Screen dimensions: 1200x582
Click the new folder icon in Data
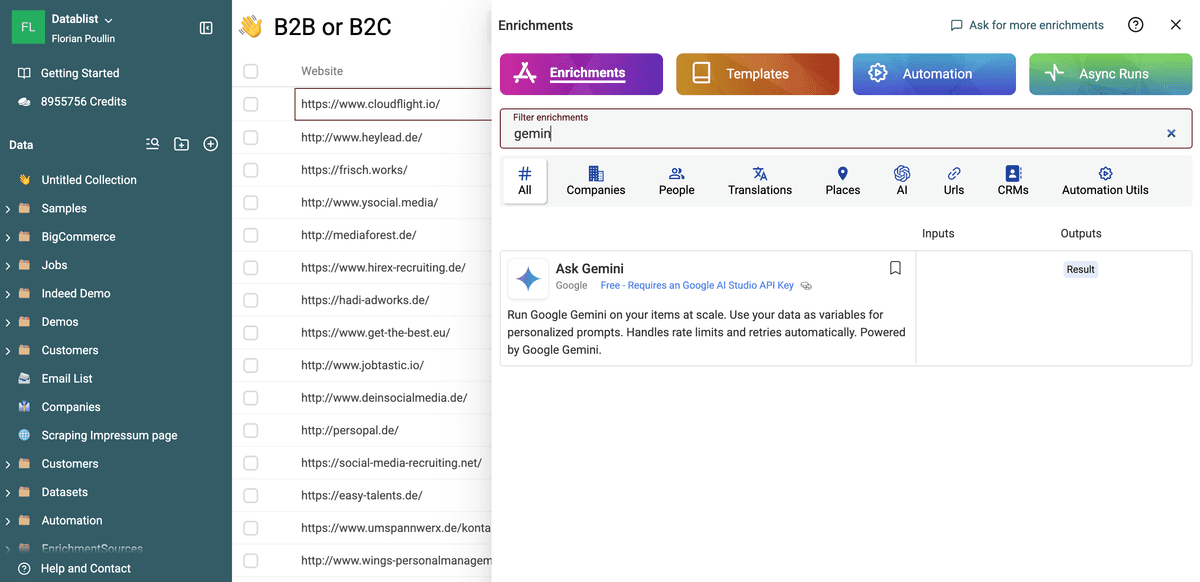coord(181,144)
